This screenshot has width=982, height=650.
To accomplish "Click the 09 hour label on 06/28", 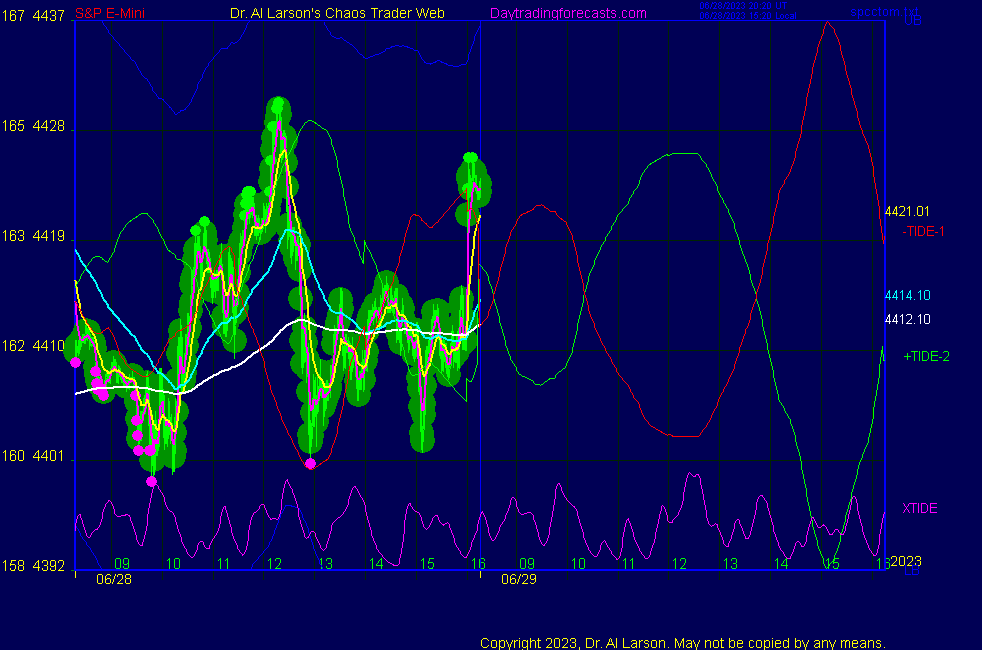I will pos(122,564).
